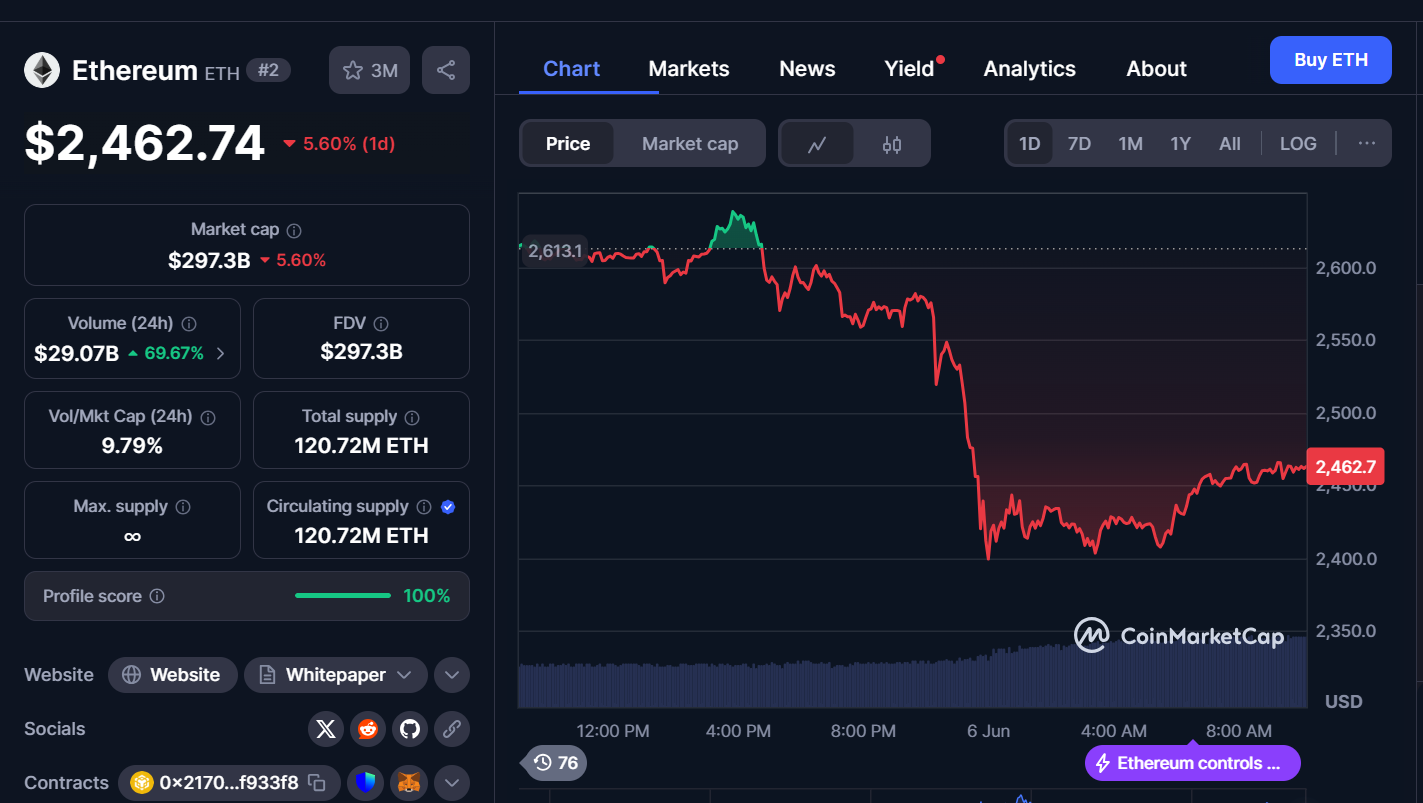Open the Analytics tab

coord(1030,69)
